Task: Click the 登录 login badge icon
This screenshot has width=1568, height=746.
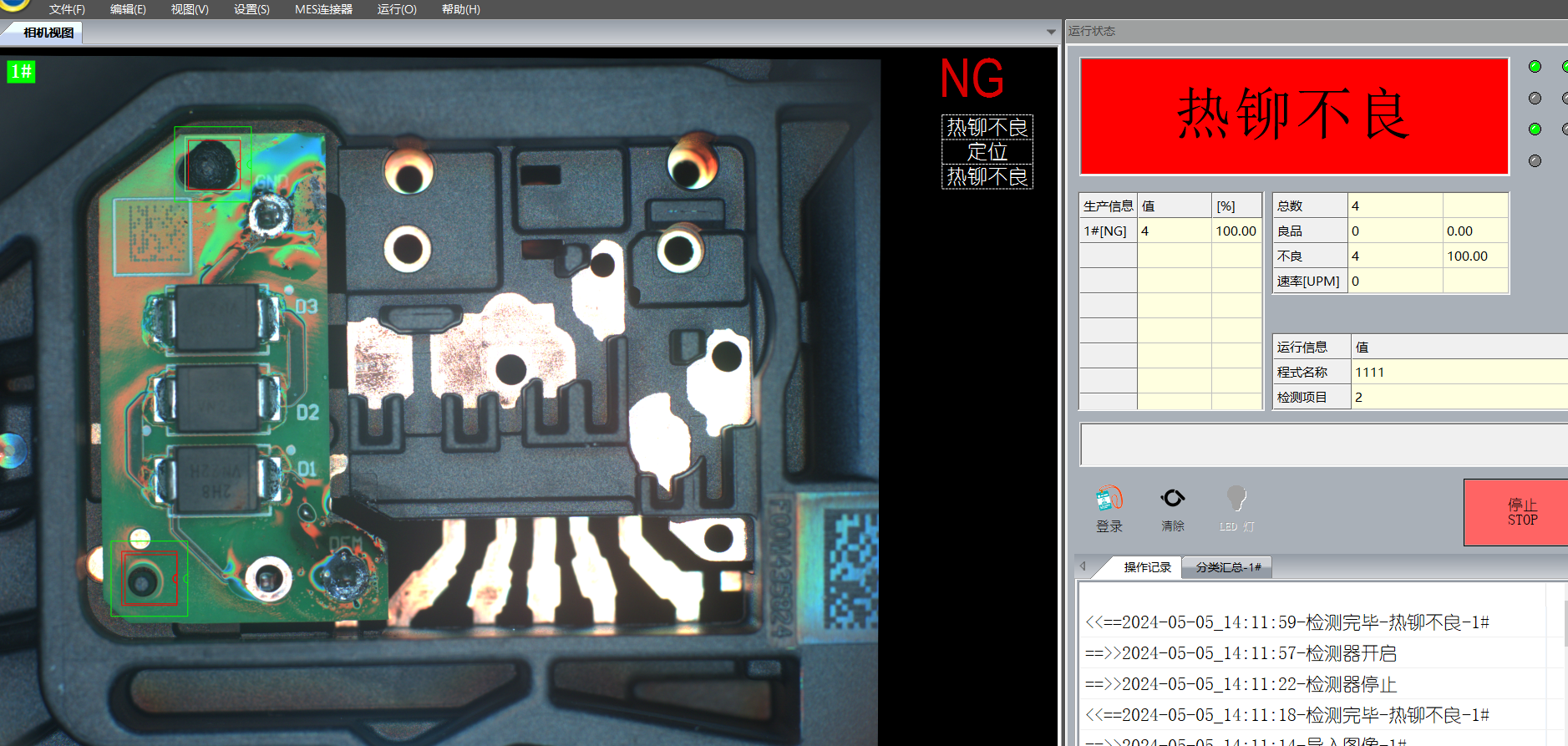Action: 1109,500
